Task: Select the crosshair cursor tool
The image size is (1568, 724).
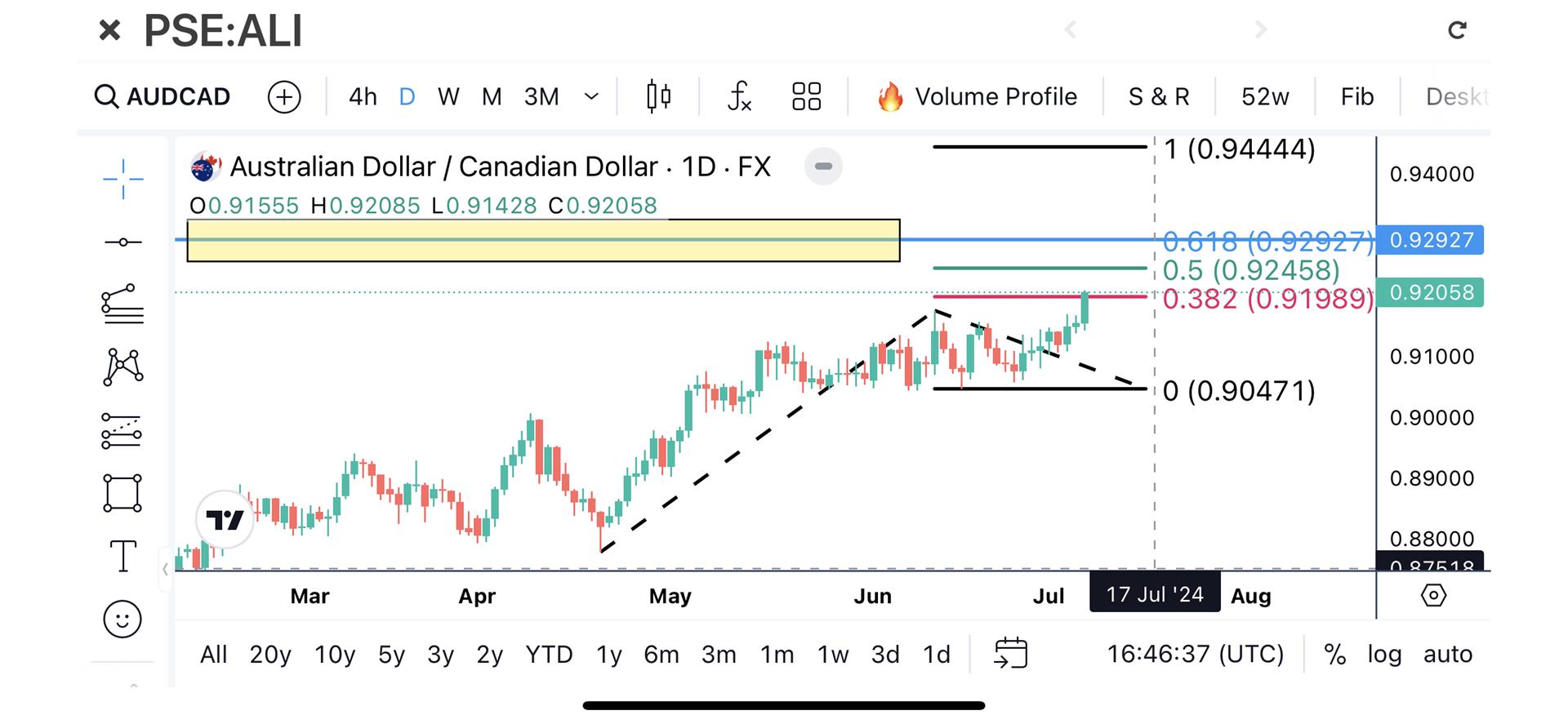Action: pyautogui.click(x=122, y=178)
